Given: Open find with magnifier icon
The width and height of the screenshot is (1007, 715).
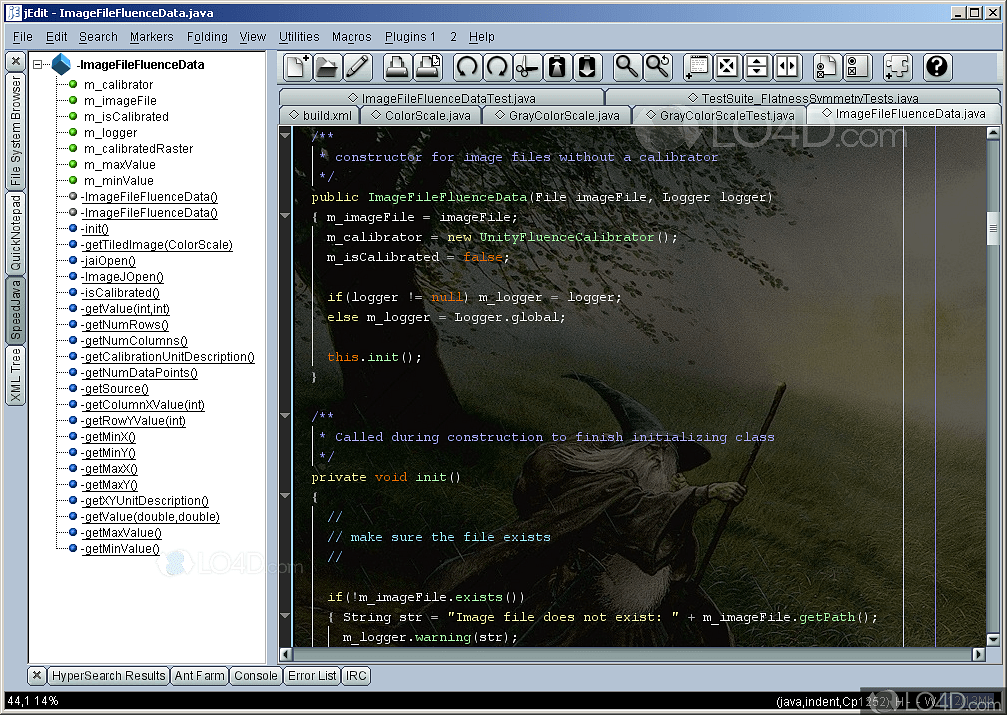Looking at the screenshot, I should 627,67.
